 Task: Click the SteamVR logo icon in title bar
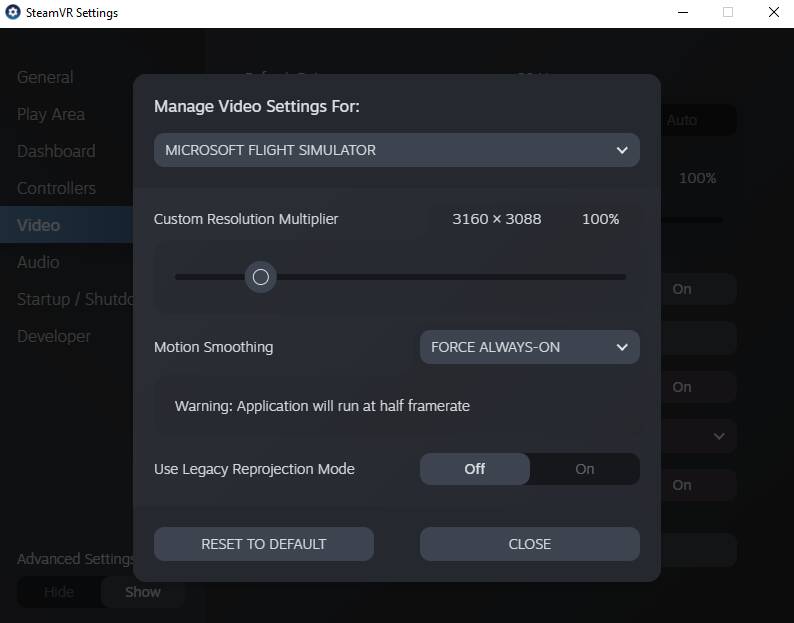point(12,13)
